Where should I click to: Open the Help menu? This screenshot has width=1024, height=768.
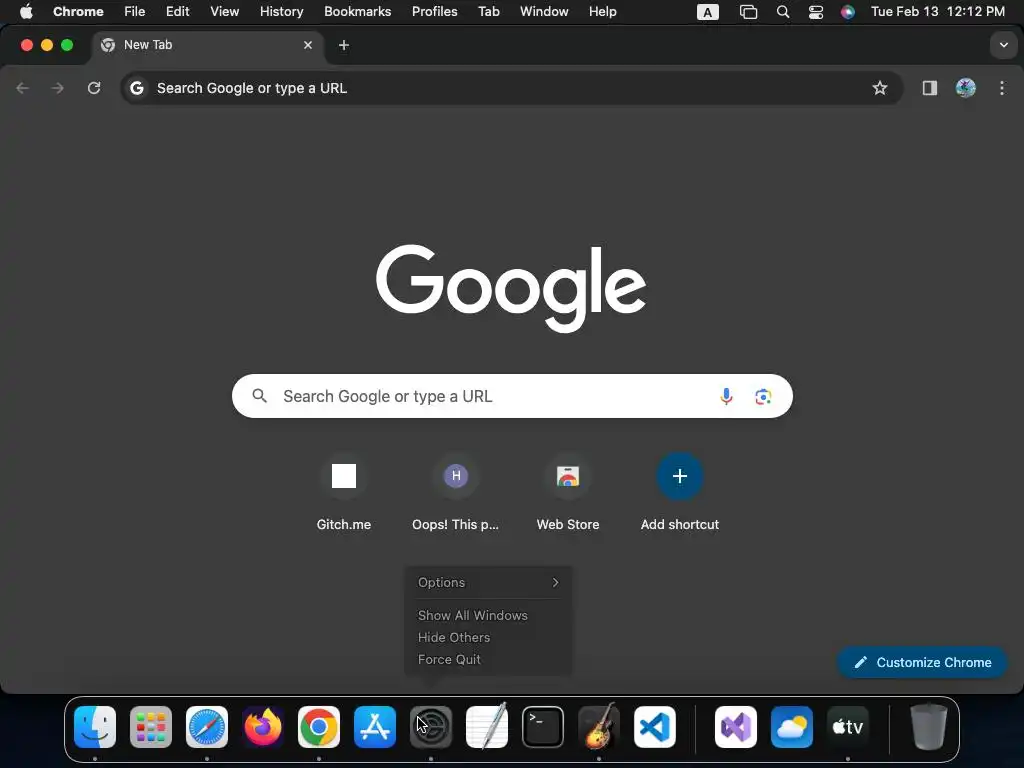click(602, 12)
